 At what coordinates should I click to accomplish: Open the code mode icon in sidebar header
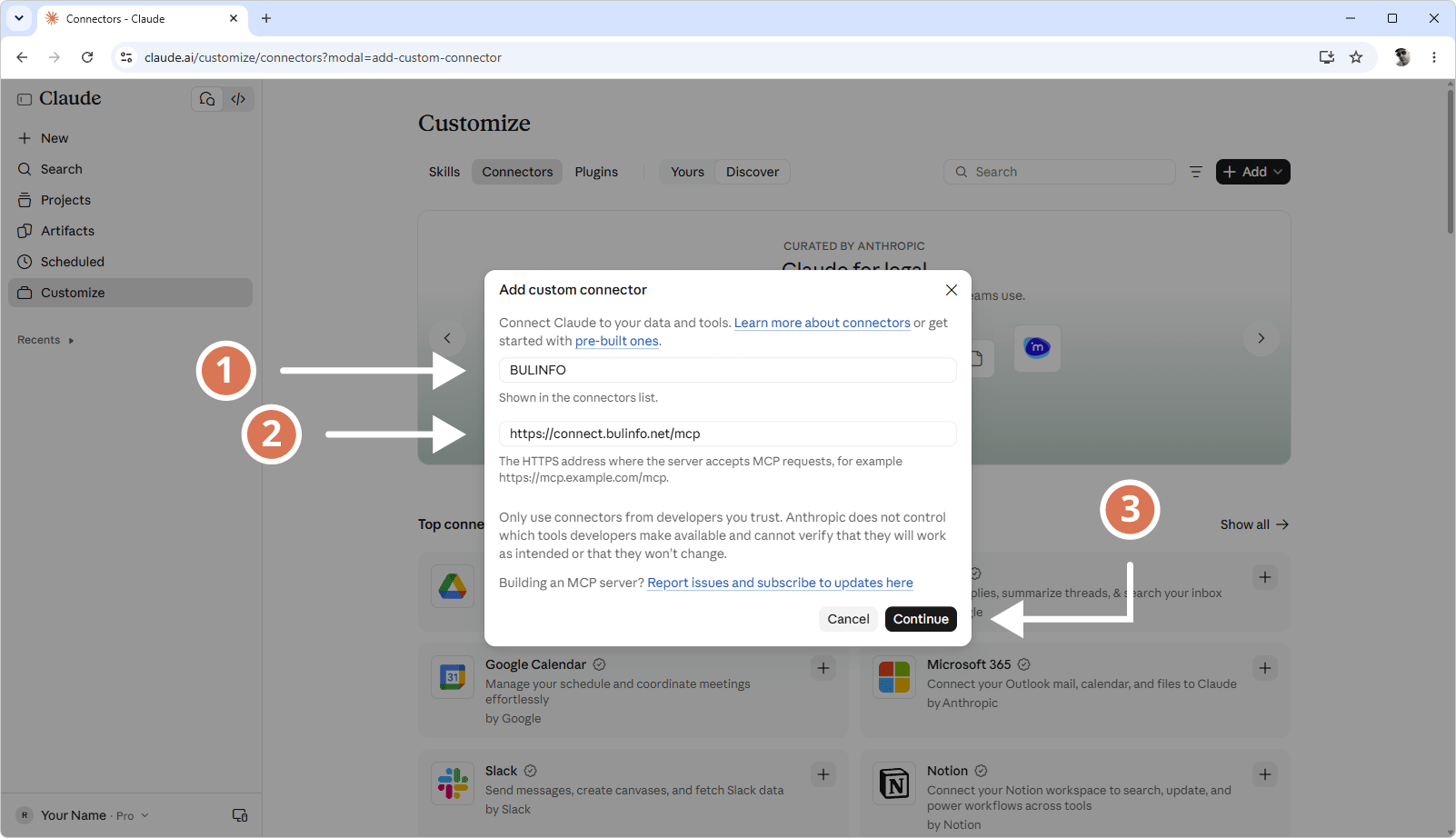pos(238,99)
